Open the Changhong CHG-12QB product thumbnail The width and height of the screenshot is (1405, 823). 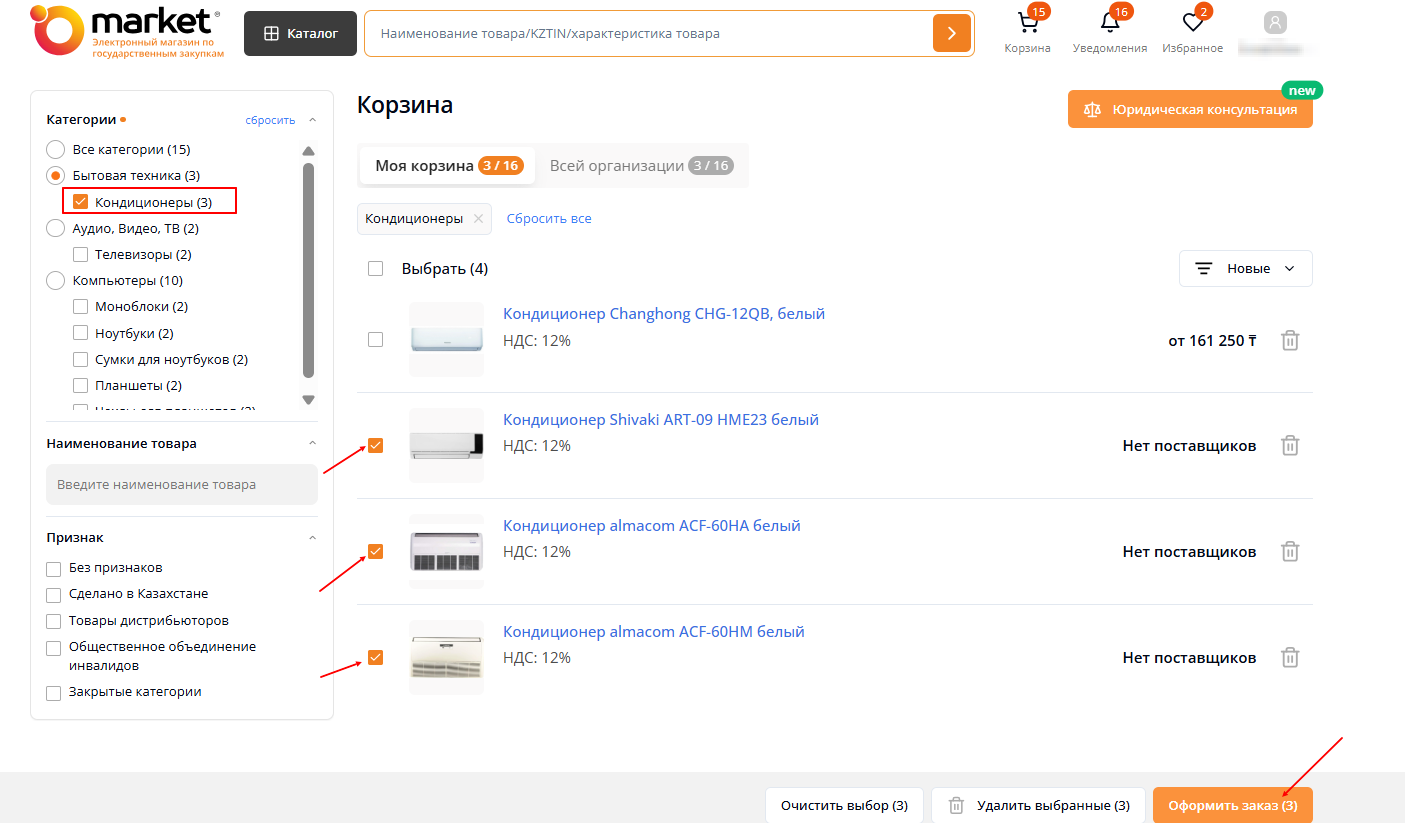pos(446,340)
